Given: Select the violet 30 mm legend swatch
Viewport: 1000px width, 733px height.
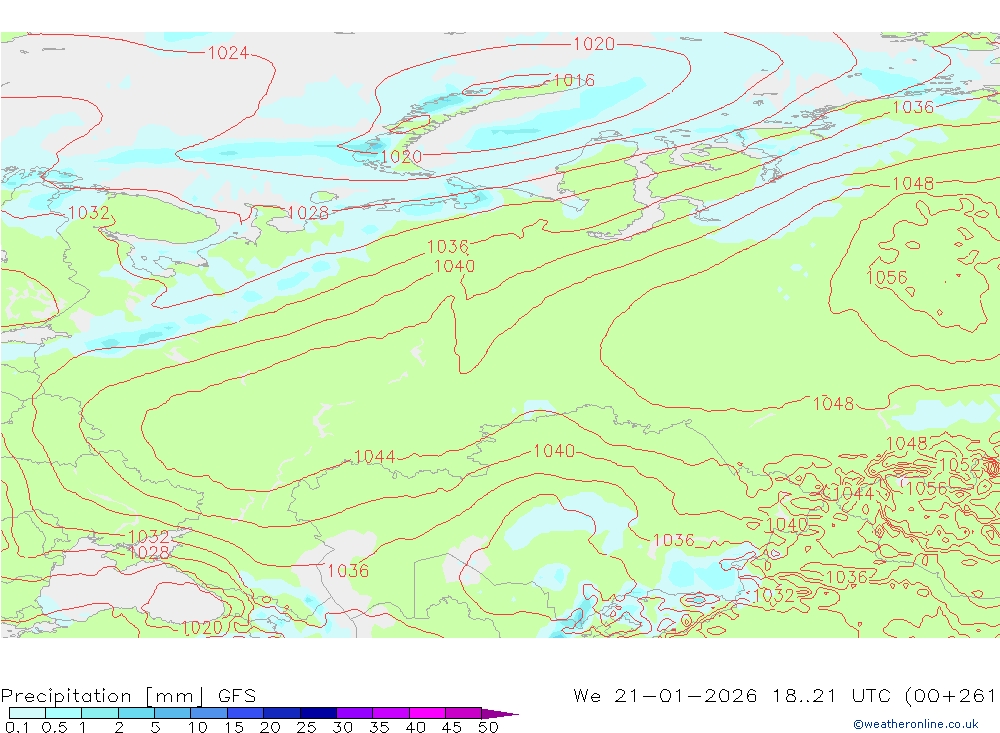Looking at the screenshot, I should [355, 713].
